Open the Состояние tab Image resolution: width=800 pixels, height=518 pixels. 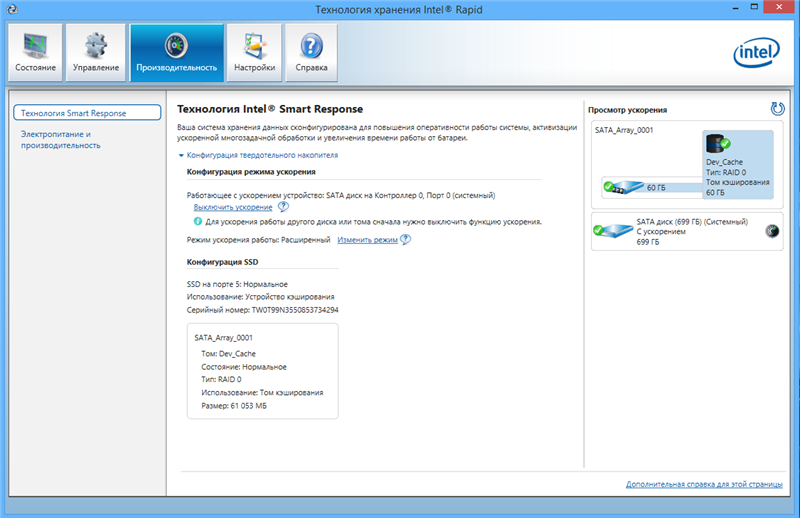[x=35, y=53]
